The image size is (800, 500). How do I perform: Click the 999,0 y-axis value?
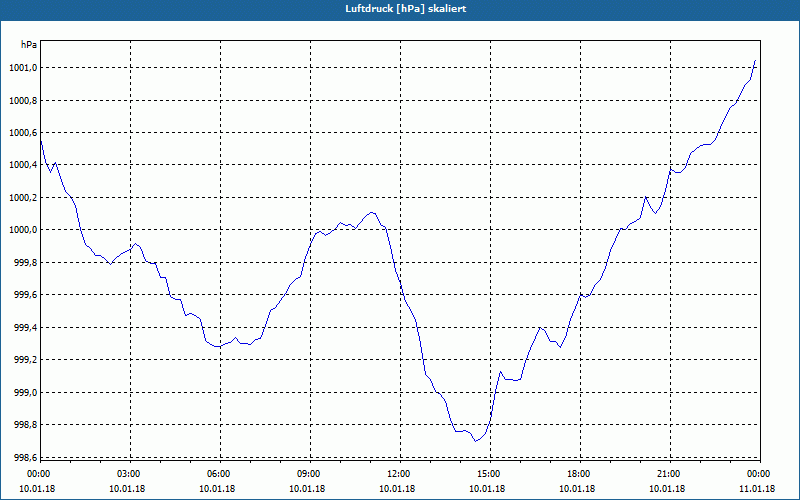[26, 392]
